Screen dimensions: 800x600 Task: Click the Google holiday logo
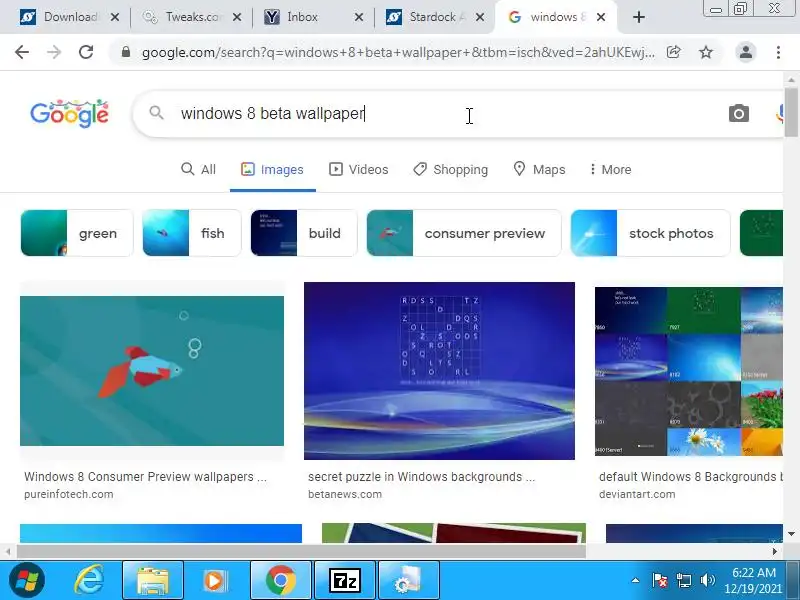point(69,113)
